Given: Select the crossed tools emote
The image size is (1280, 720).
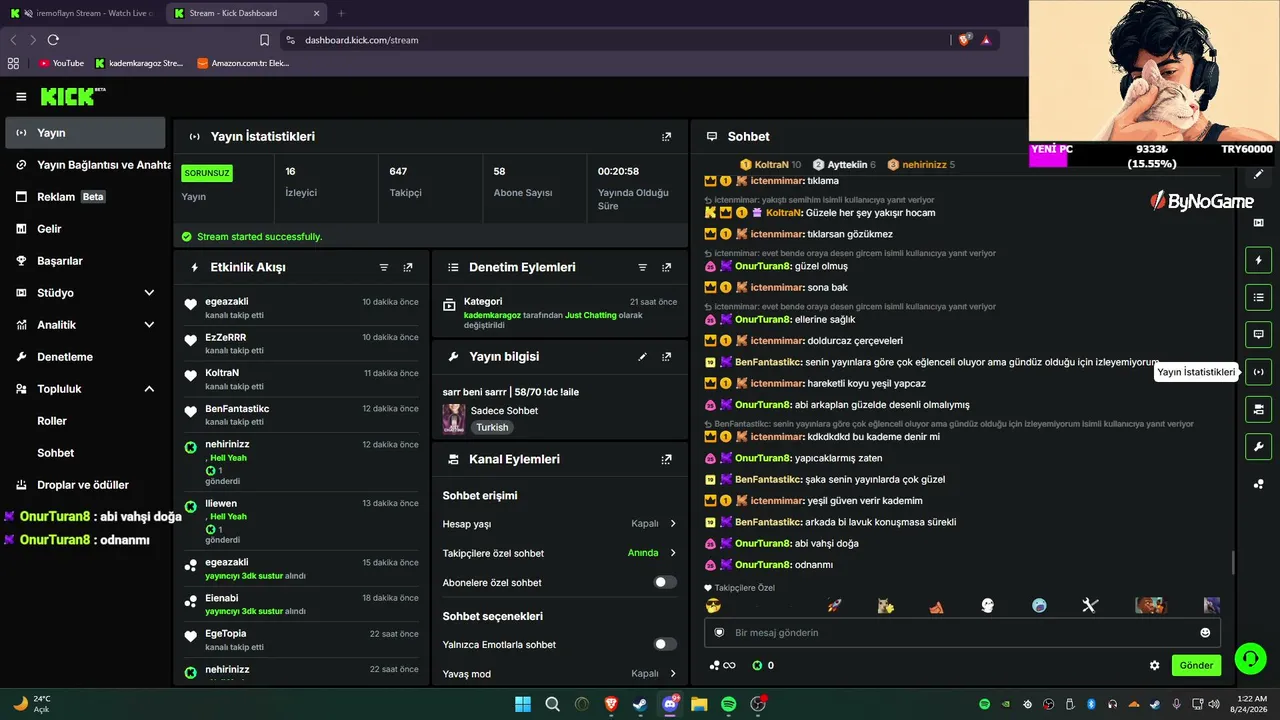Looking at the screenshot, I should pos(1090,606).
